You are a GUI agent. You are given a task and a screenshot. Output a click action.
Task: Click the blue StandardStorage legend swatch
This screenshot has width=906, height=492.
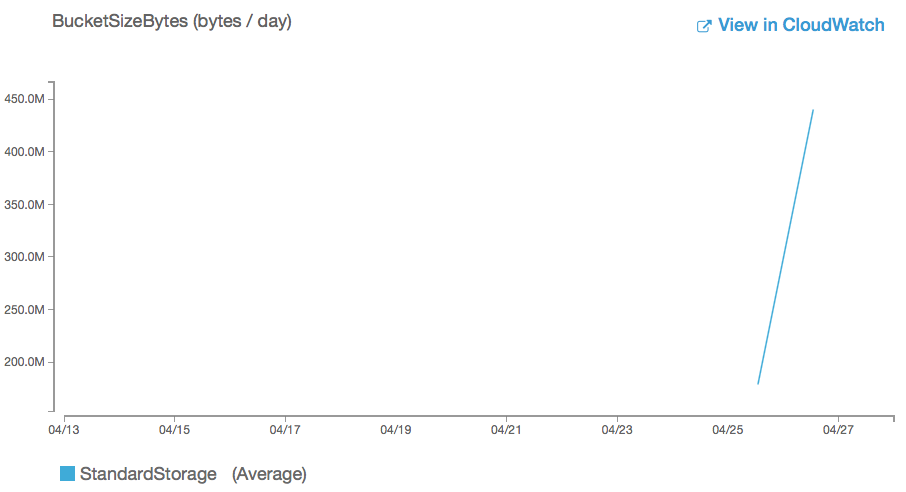(x=68, y=473)
